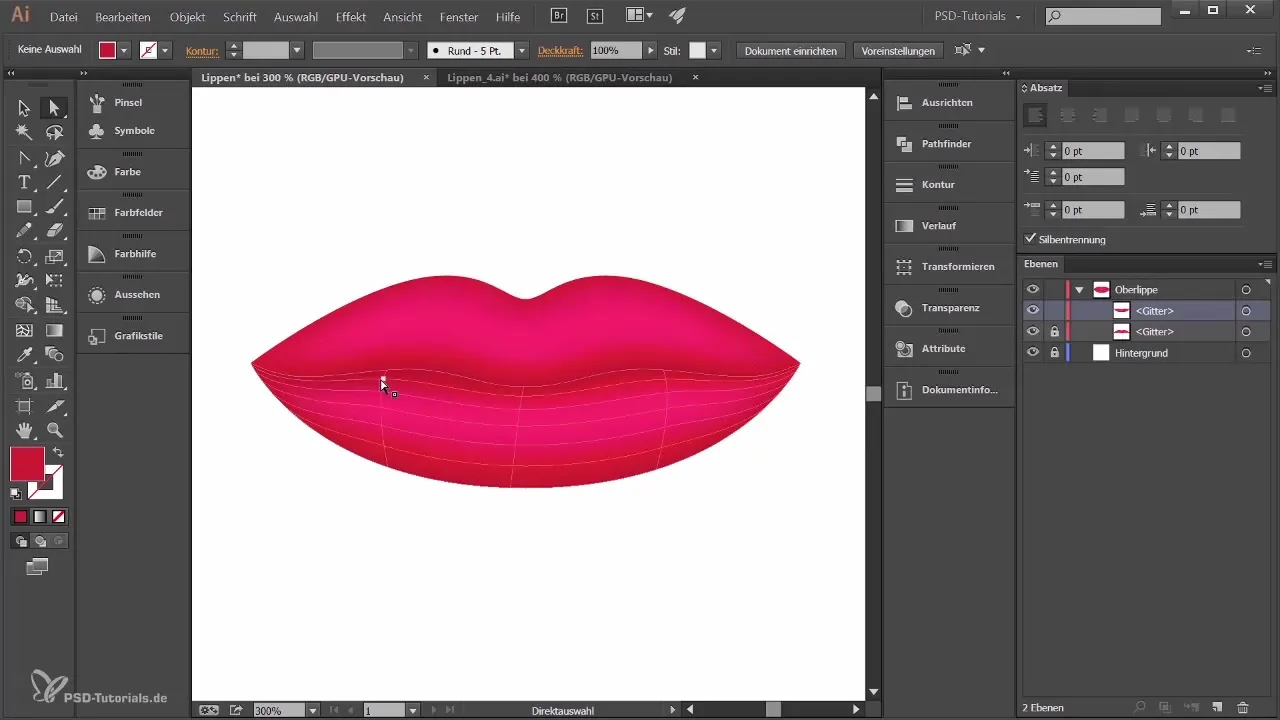Image resolution: width=1280 pixels, height=720 pixels.
Task: Toggle Silbentrennung checkbox
Action: pyautogui.click(x=1031, y=239)
